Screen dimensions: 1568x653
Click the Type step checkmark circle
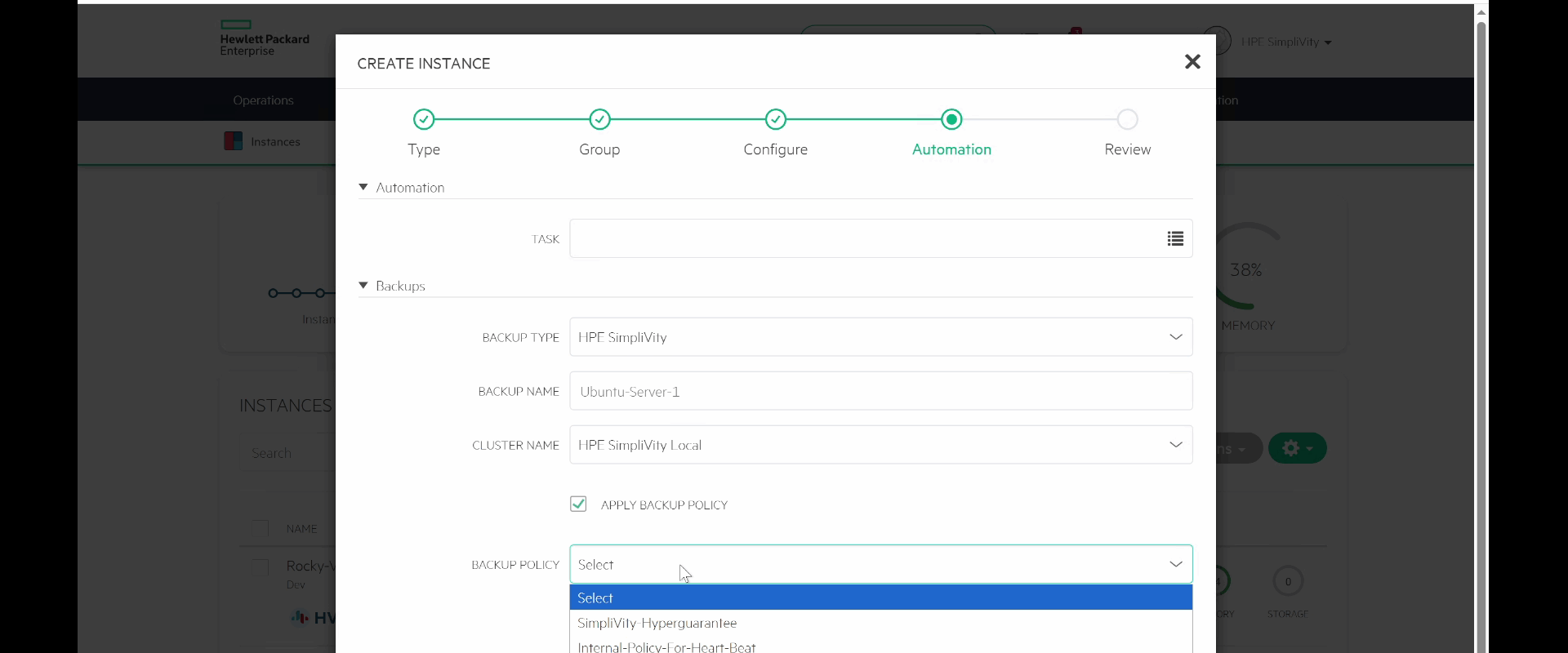click(424, 120)
